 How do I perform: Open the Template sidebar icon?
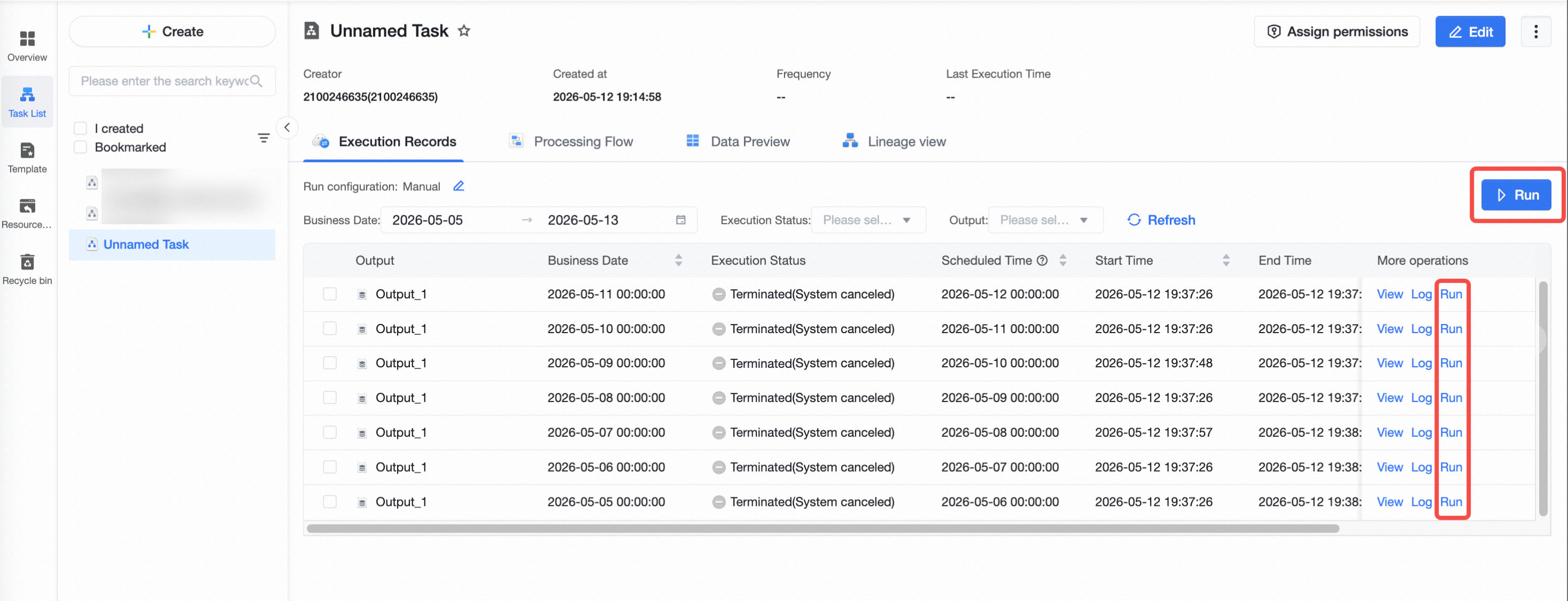point(27,158)
